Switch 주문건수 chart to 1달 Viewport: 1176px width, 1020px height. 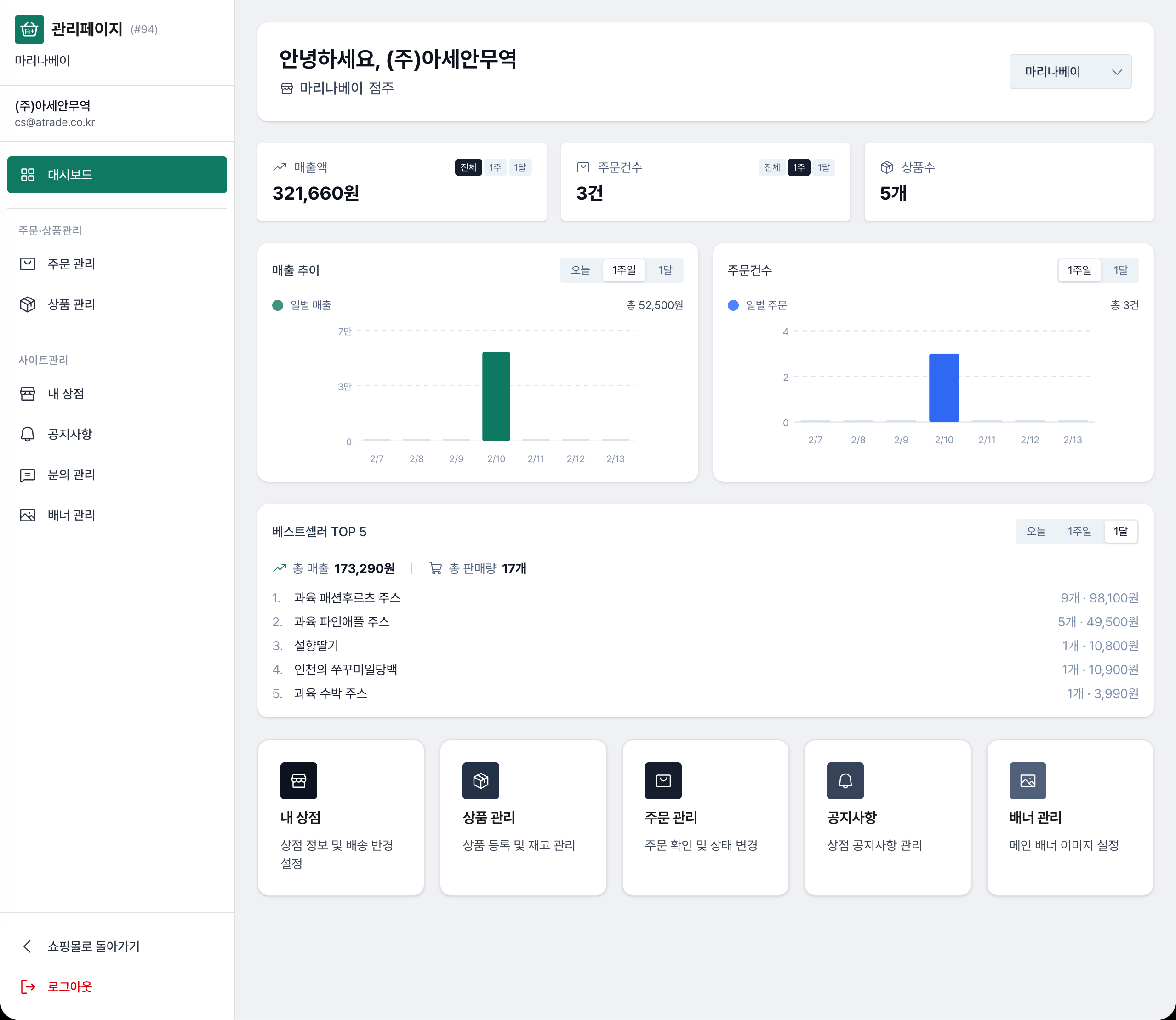1121,270
